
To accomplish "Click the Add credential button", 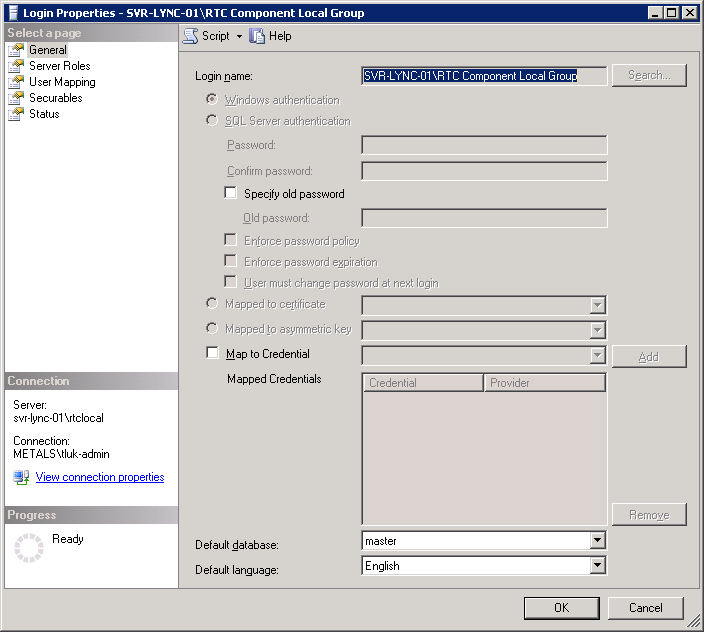I will (649, 357).
